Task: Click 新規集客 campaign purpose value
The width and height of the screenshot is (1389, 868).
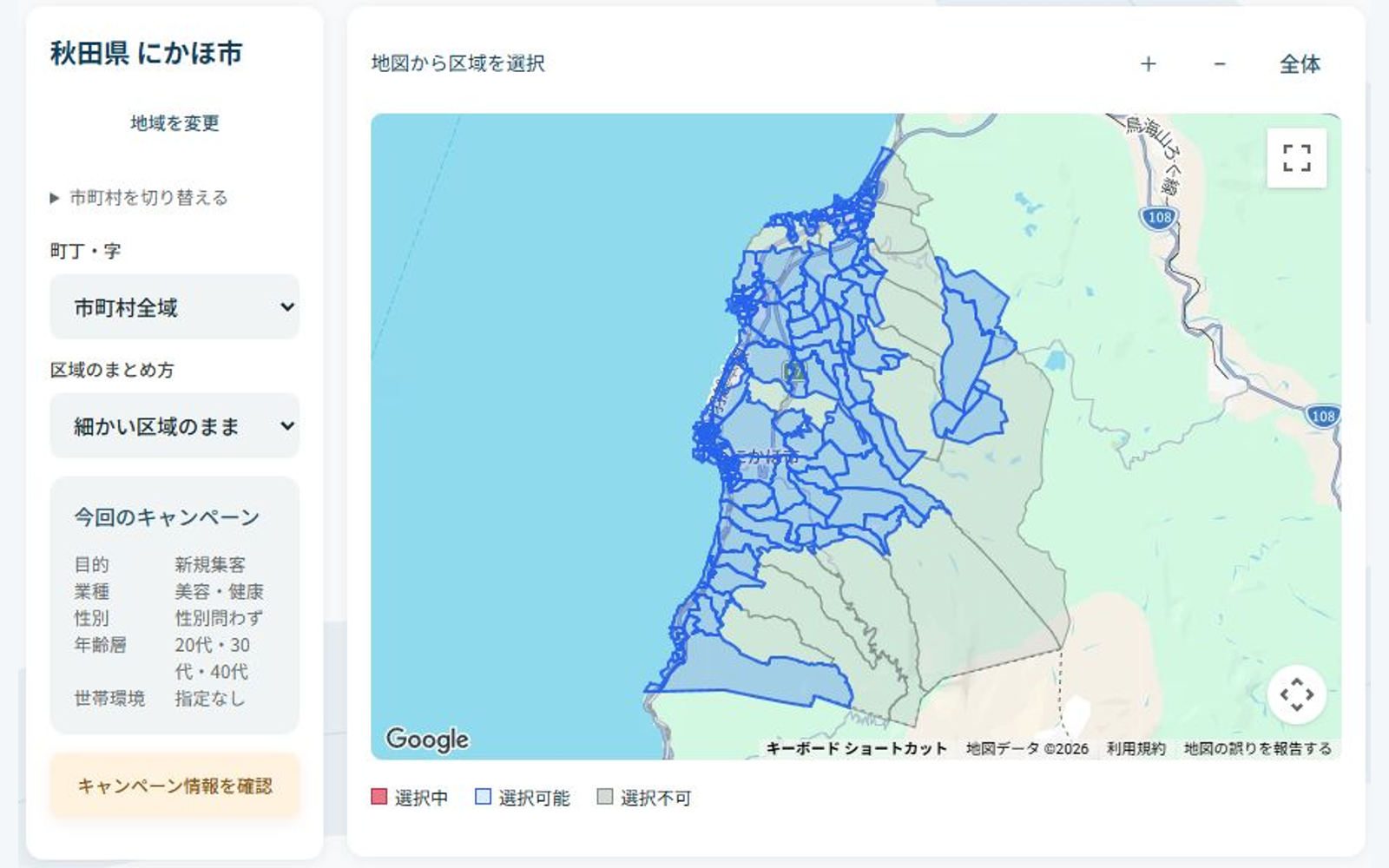Action: [x=210, y=565]
